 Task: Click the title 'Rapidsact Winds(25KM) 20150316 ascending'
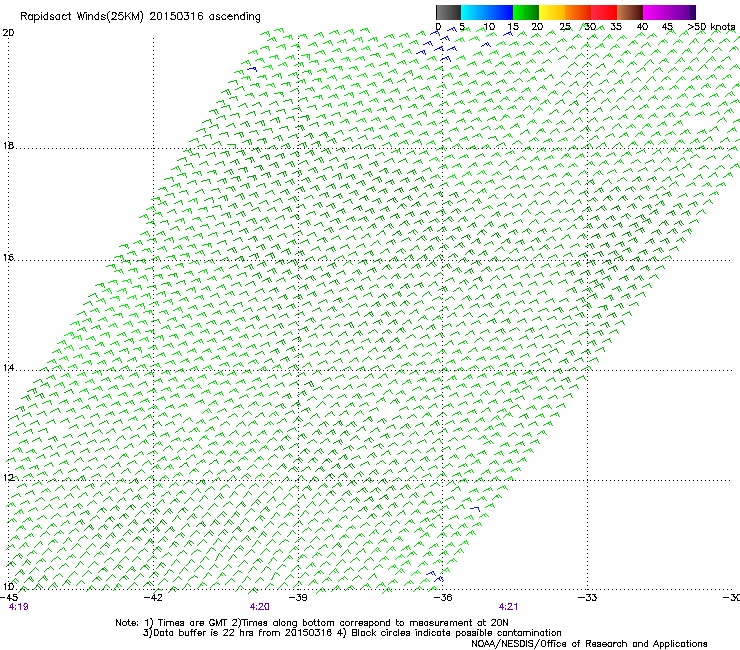pyautogui.click(x=140, y=17)
